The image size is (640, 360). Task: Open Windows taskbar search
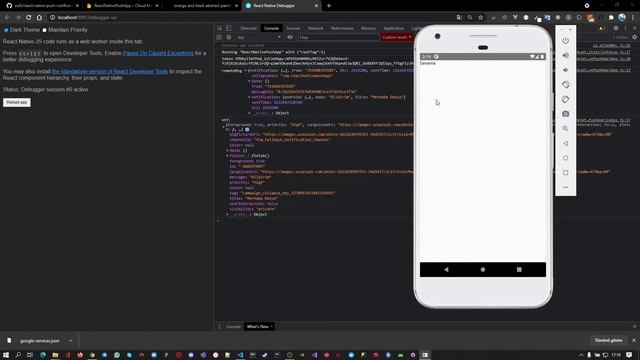18,355
